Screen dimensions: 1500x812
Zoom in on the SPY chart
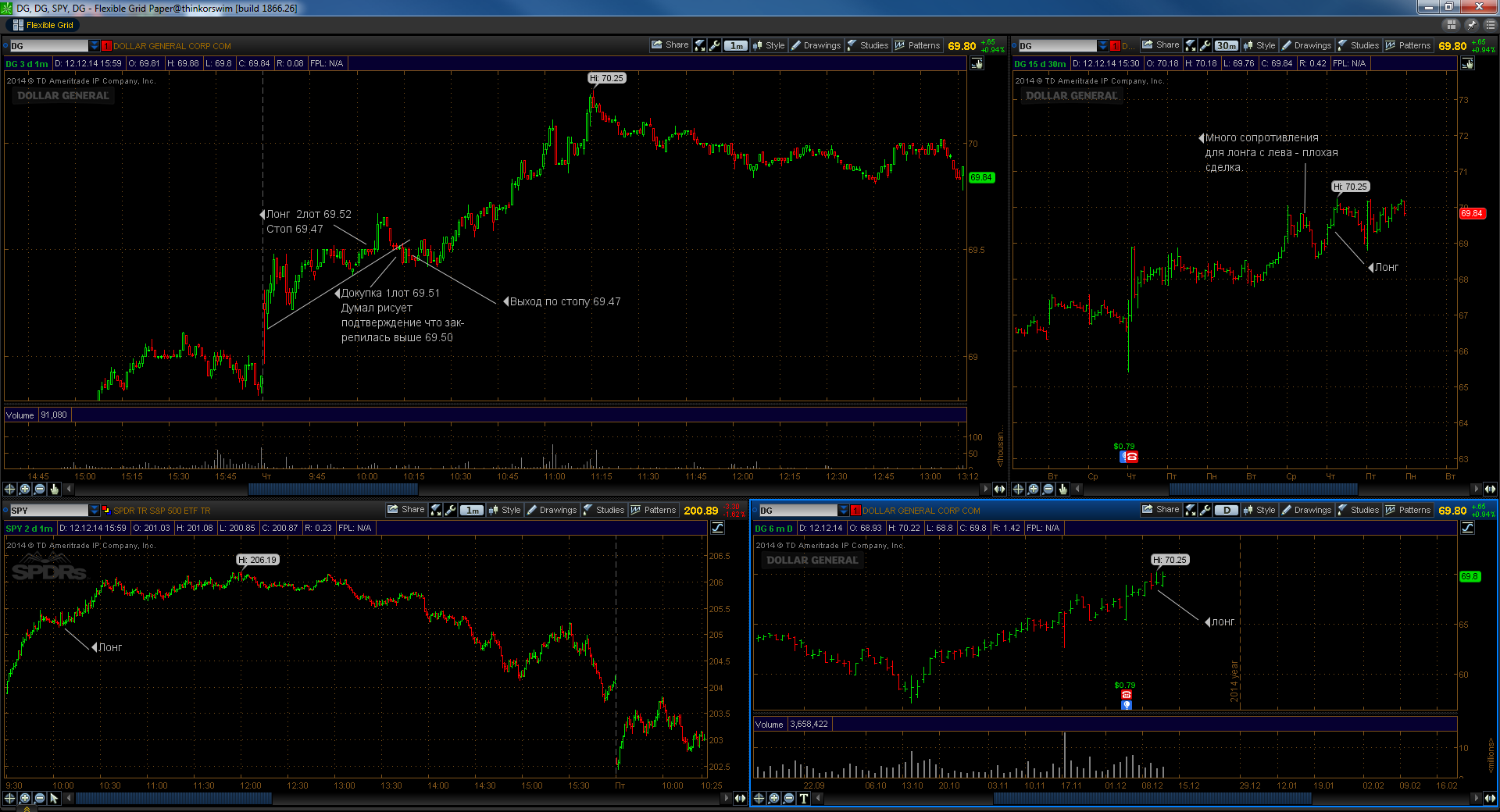(24, 798)
